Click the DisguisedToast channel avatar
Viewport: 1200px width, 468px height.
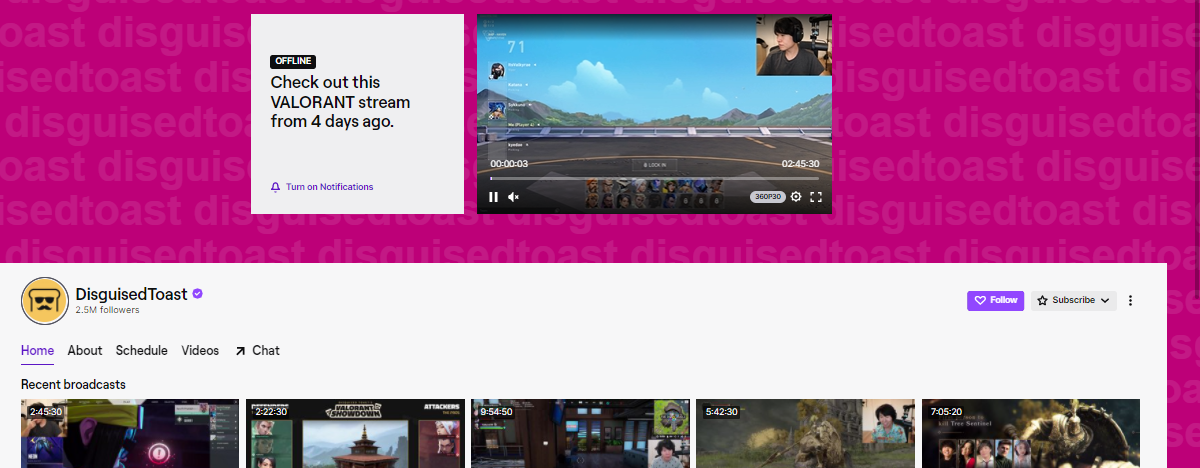44,300
